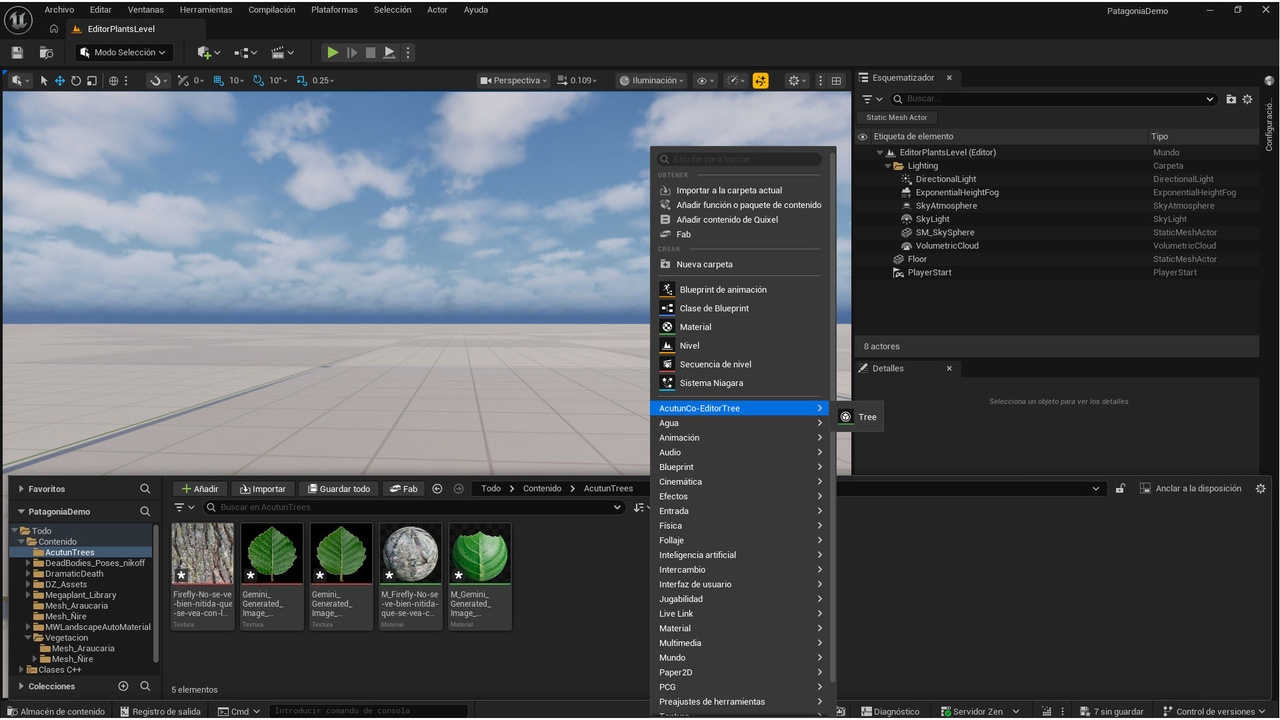The height and width of the screenshot is (720, 1280).
Task: Toggle world coordinate space globe icon
Action: (x=113, y=81)
